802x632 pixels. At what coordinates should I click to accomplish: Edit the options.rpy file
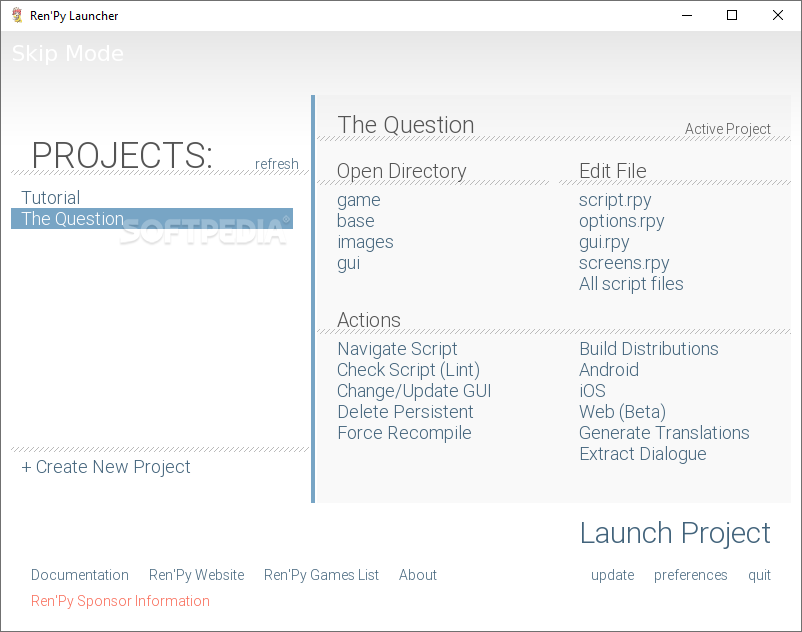pos(621,221)
